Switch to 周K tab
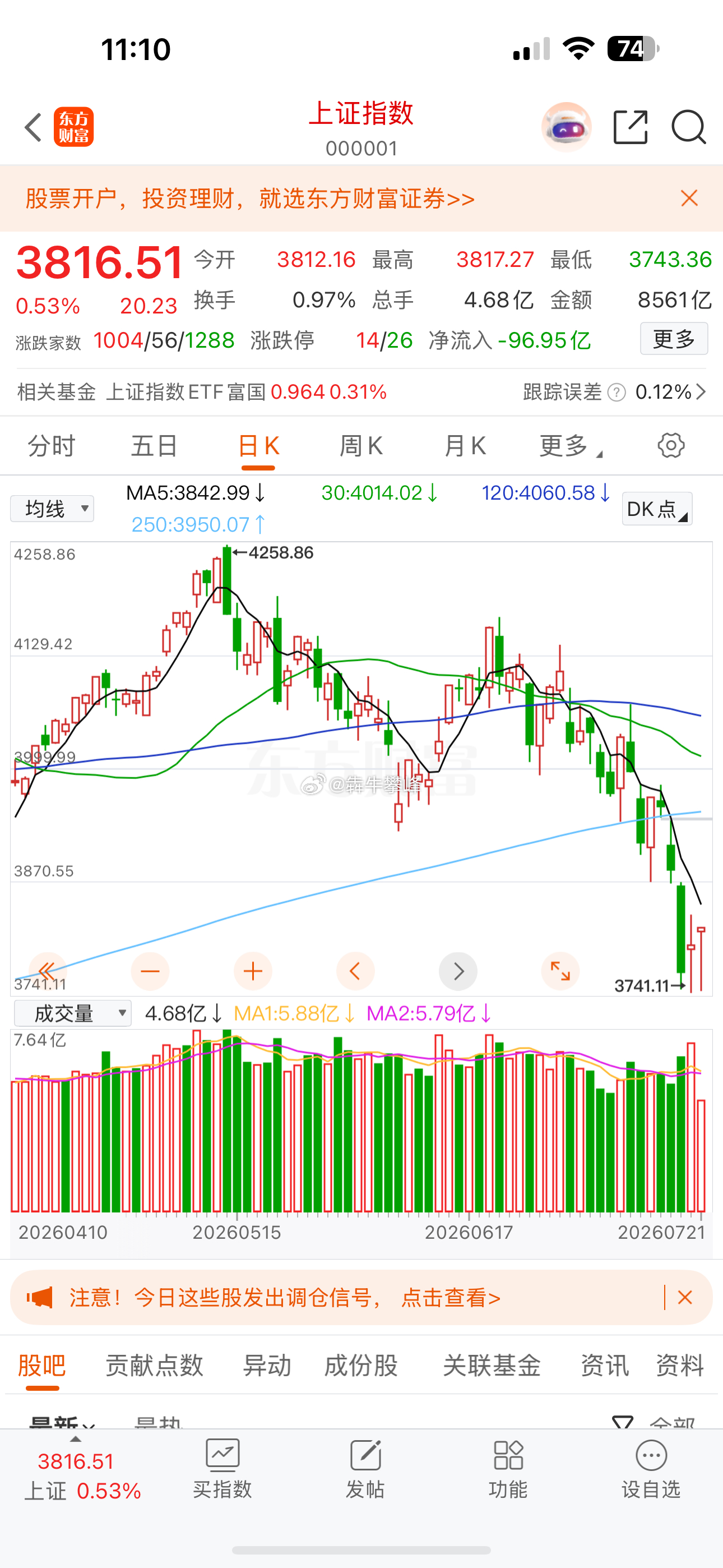Screen dimensions: 723x1568 [x=361, y=446]
